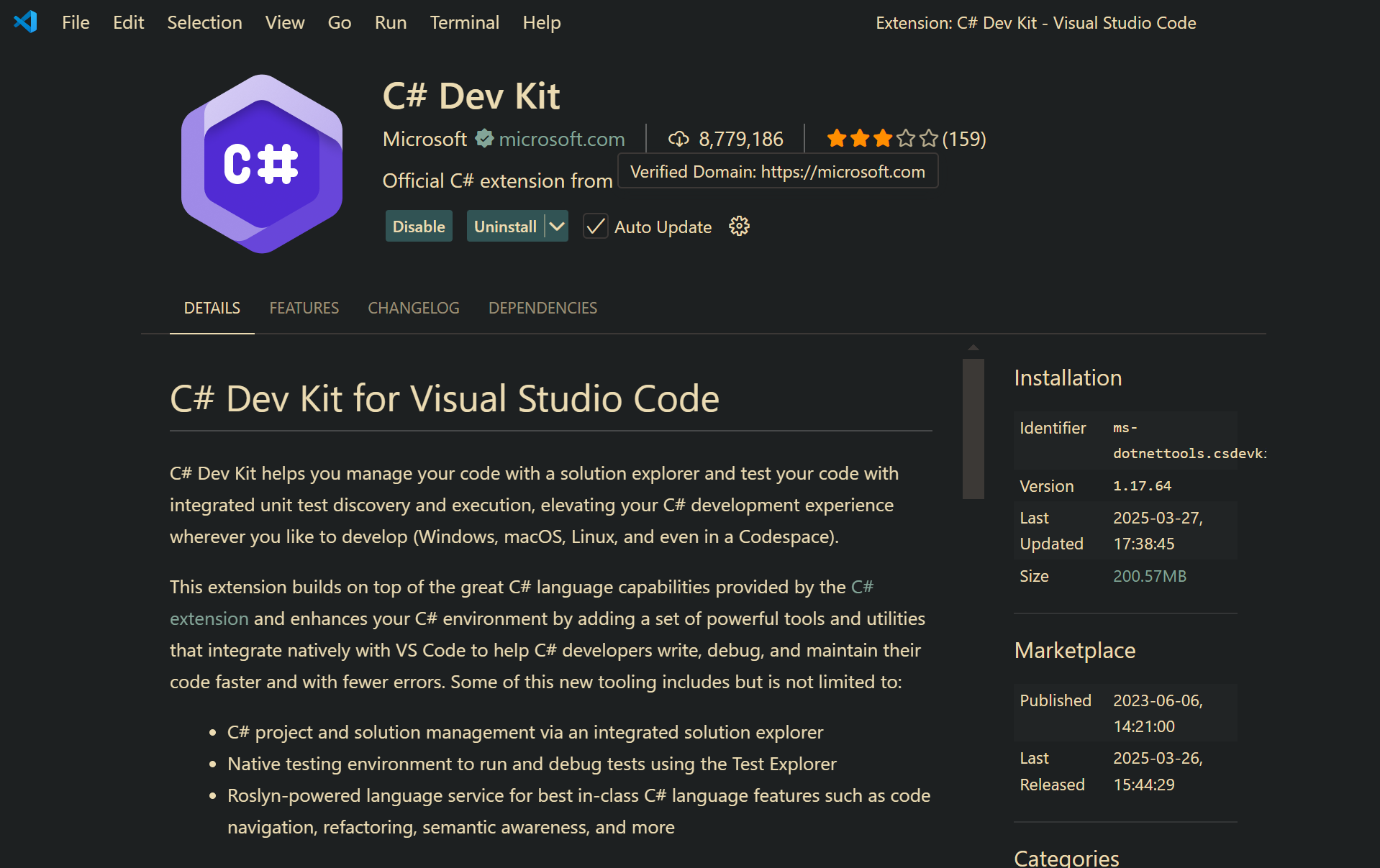Click the 8,779,186 install count
The height and width of the screenshot is (868, 1380).
pyautogui.click(x=741, y=139)
